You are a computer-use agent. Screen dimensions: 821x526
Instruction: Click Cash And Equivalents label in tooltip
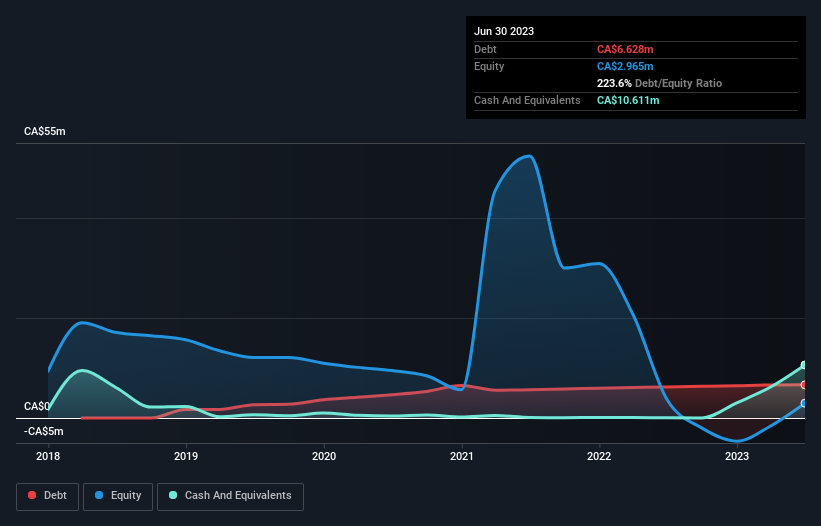(x=527, y=100)
